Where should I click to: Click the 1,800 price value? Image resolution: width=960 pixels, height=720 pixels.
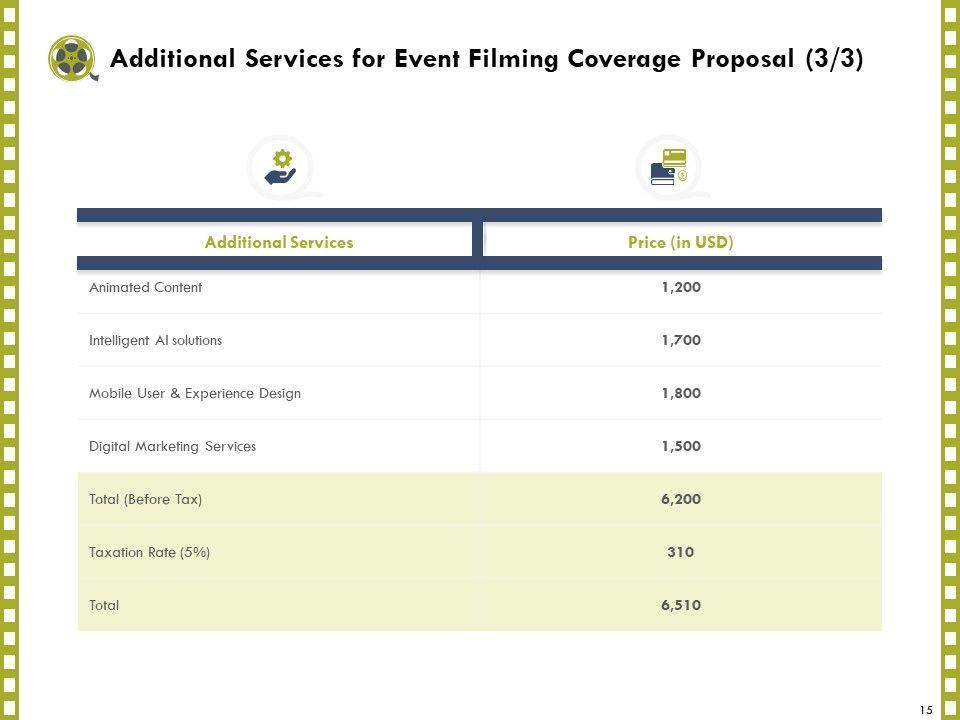(680, 393)
